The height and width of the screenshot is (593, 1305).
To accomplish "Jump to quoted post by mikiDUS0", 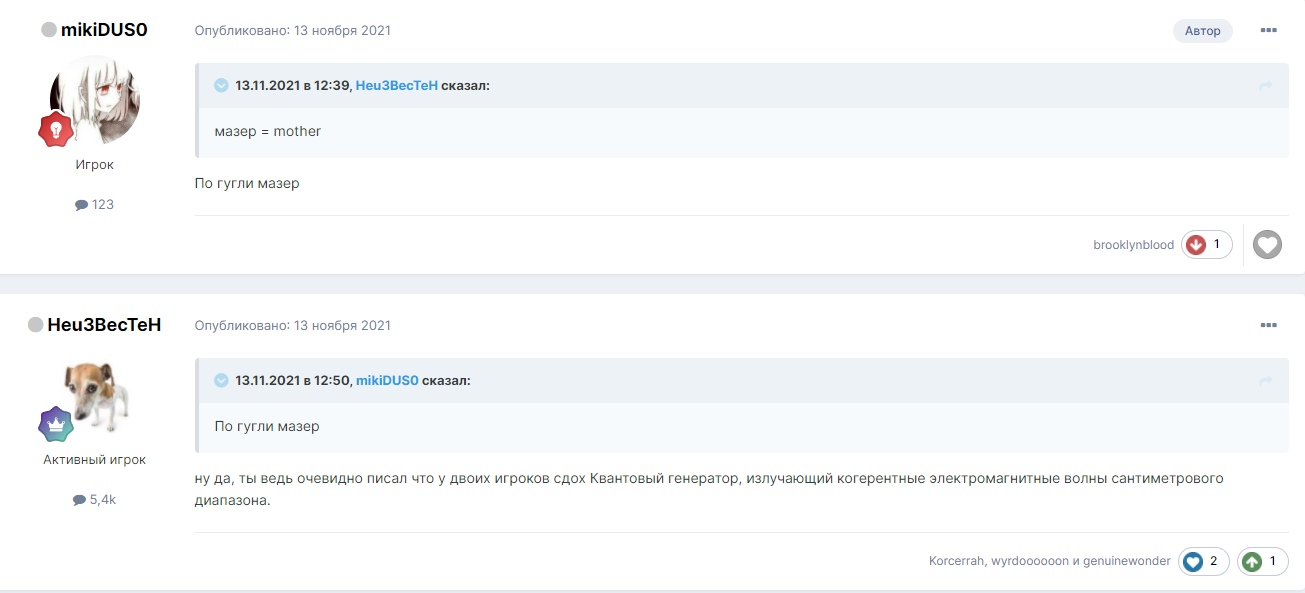I will 1265,382.
